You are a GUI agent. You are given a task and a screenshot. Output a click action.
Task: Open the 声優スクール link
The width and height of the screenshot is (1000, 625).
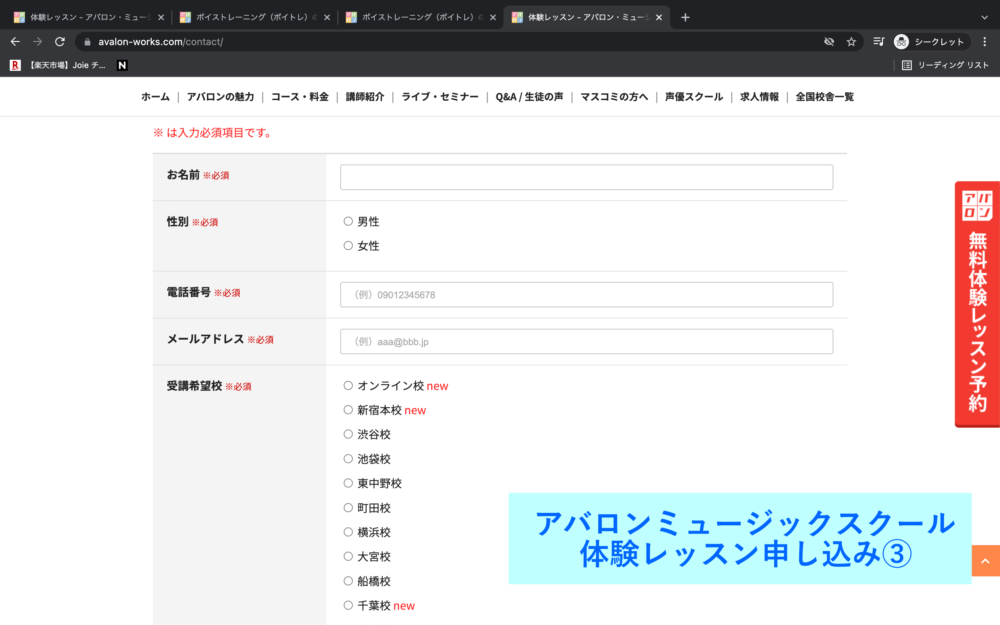click(694, 97)
